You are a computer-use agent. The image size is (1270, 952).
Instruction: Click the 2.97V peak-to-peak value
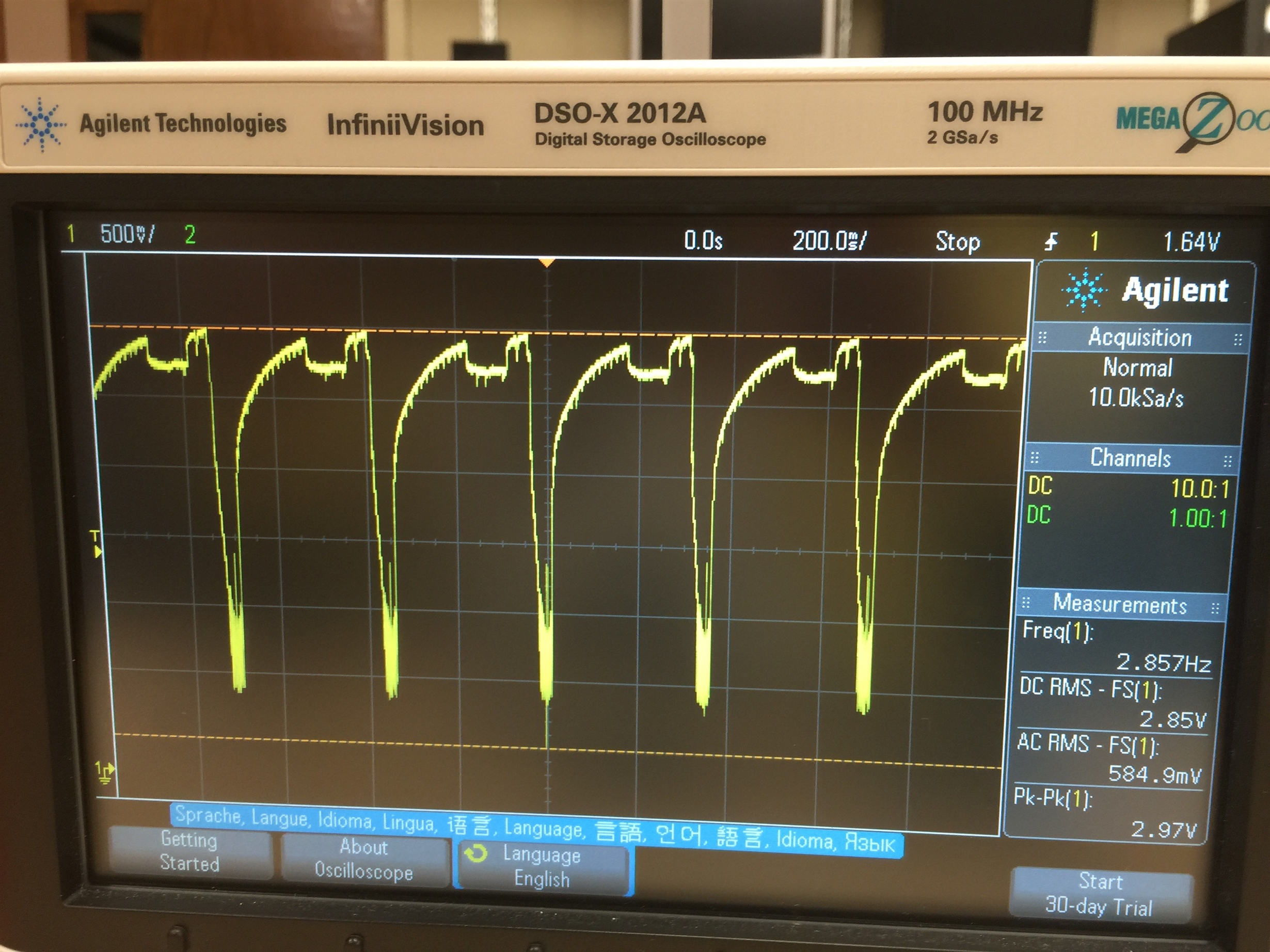click(1164, 830)
